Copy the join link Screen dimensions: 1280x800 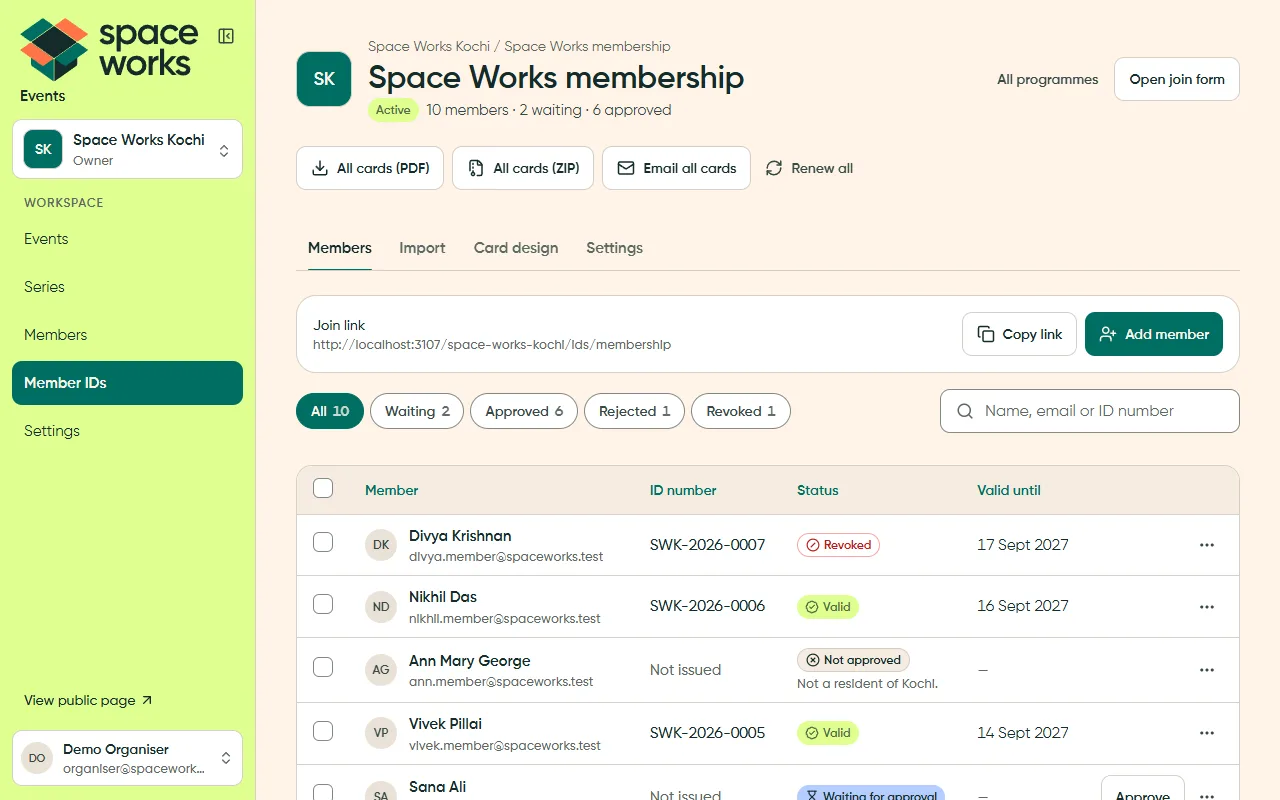pos(1019,334)
